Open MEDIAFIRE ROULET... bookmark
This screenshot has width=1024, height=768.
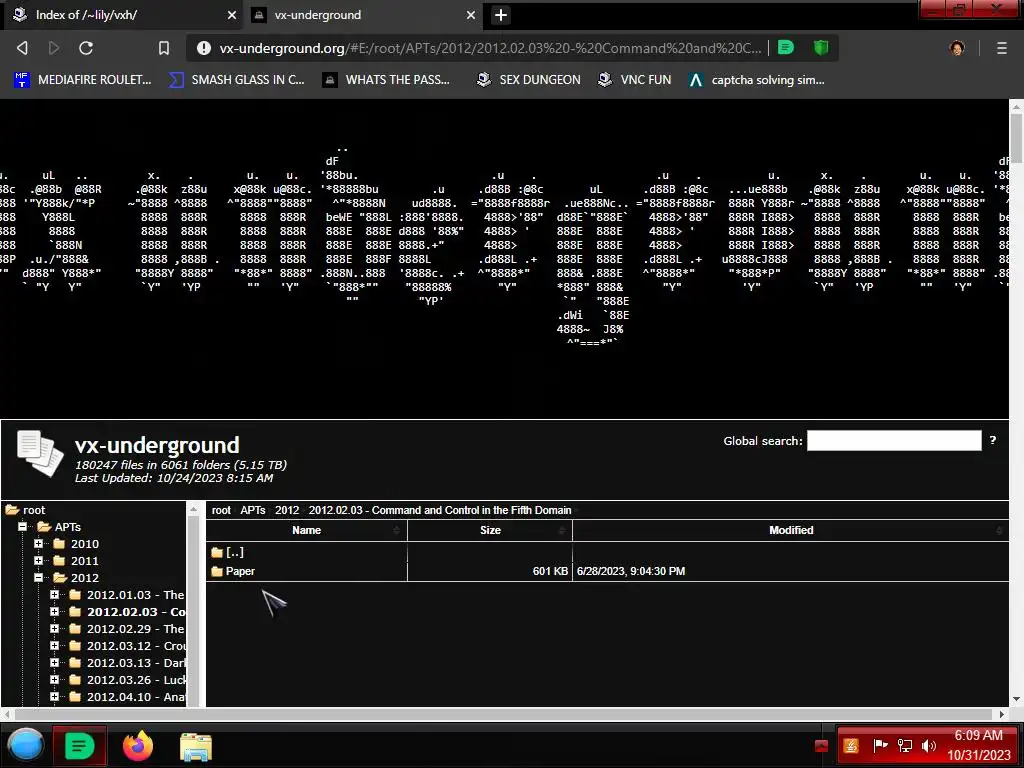(83, 80)
